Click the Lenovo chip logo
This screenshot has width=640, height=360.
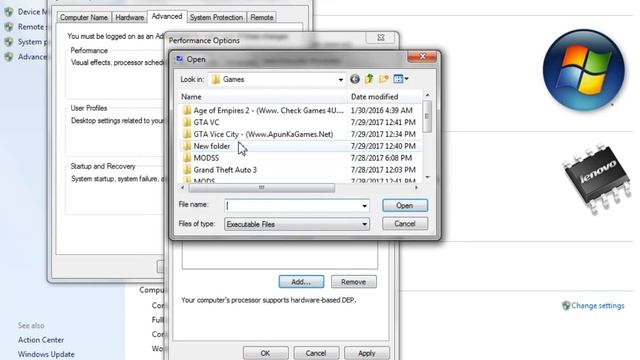(x=598, y=178)
